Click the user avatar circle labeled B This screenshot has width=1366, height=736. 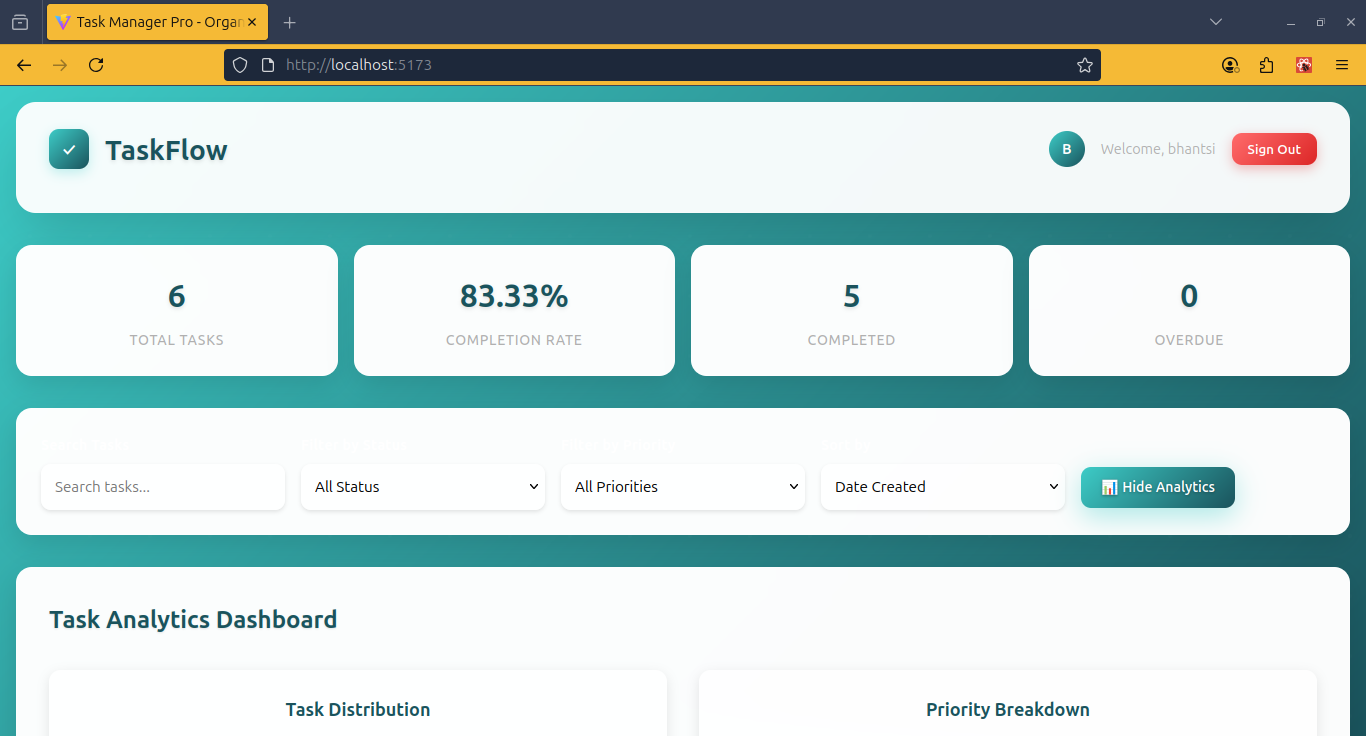click(x=1066, y=149)
